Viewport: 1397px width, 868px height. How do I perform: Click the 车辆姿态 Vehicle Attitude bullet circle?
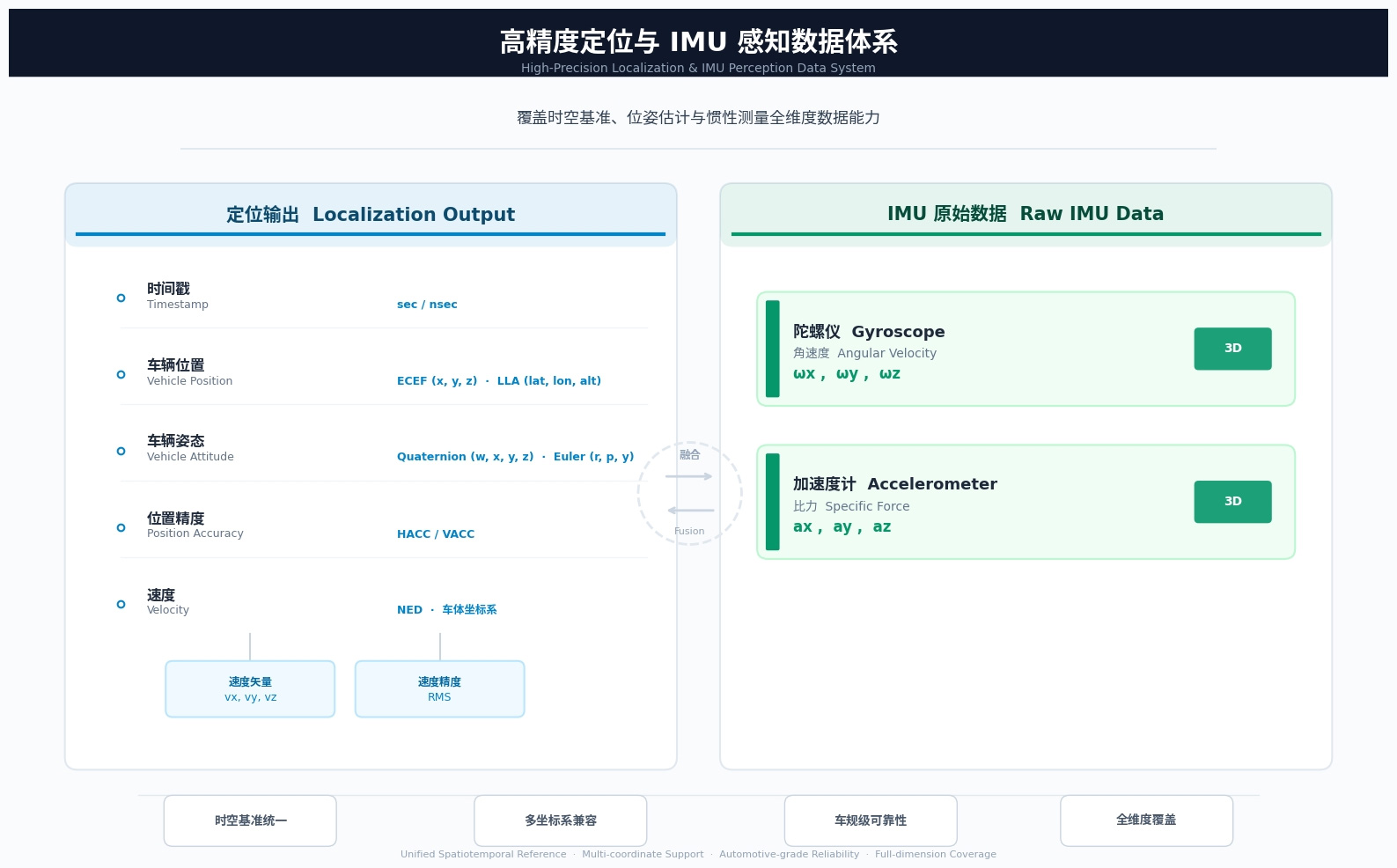point(121,451)
